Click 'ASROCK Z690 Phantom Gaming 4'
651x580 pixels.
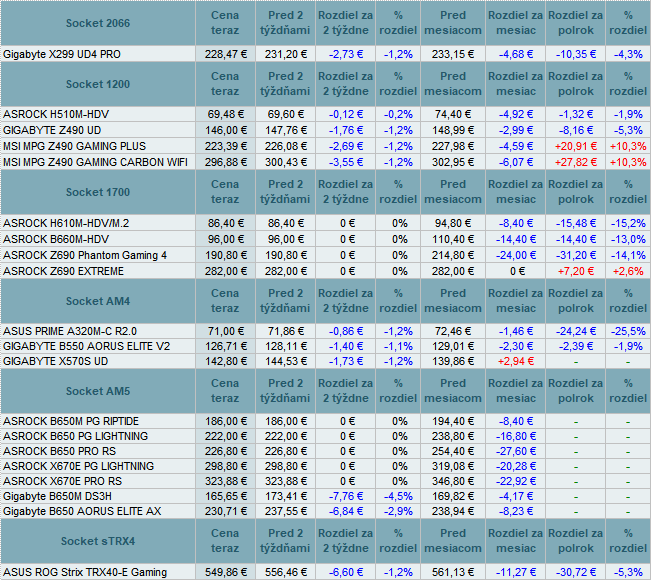tap(85, 255)
